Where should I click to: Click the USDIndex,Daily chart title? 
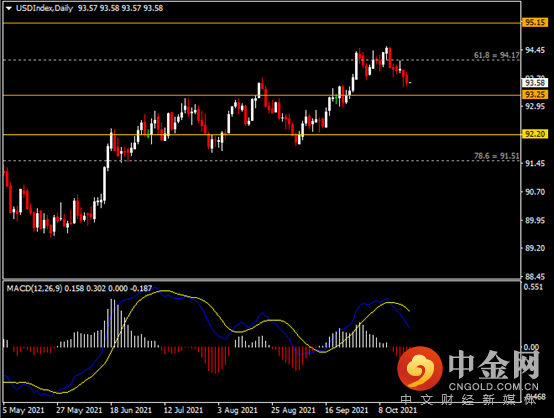[x=45, y=8]
